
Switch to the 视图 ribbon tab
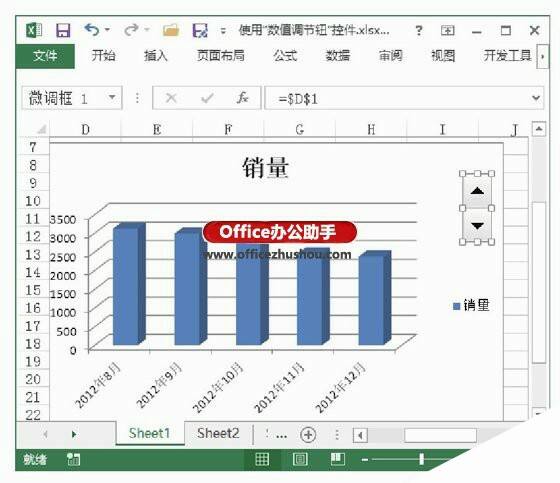pos(443,56)
